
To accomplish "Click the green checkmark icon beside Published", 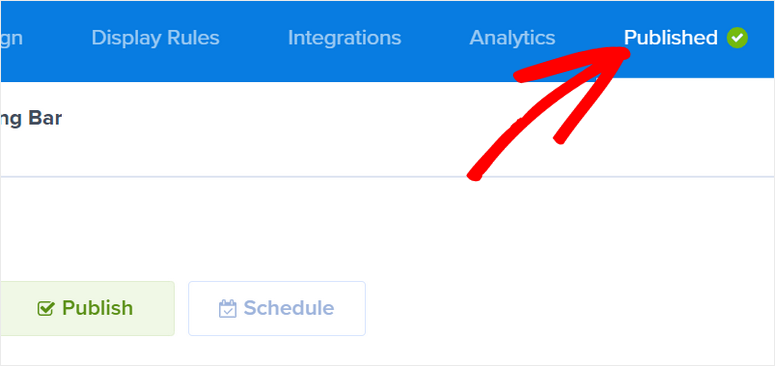I will pos(737,38).
